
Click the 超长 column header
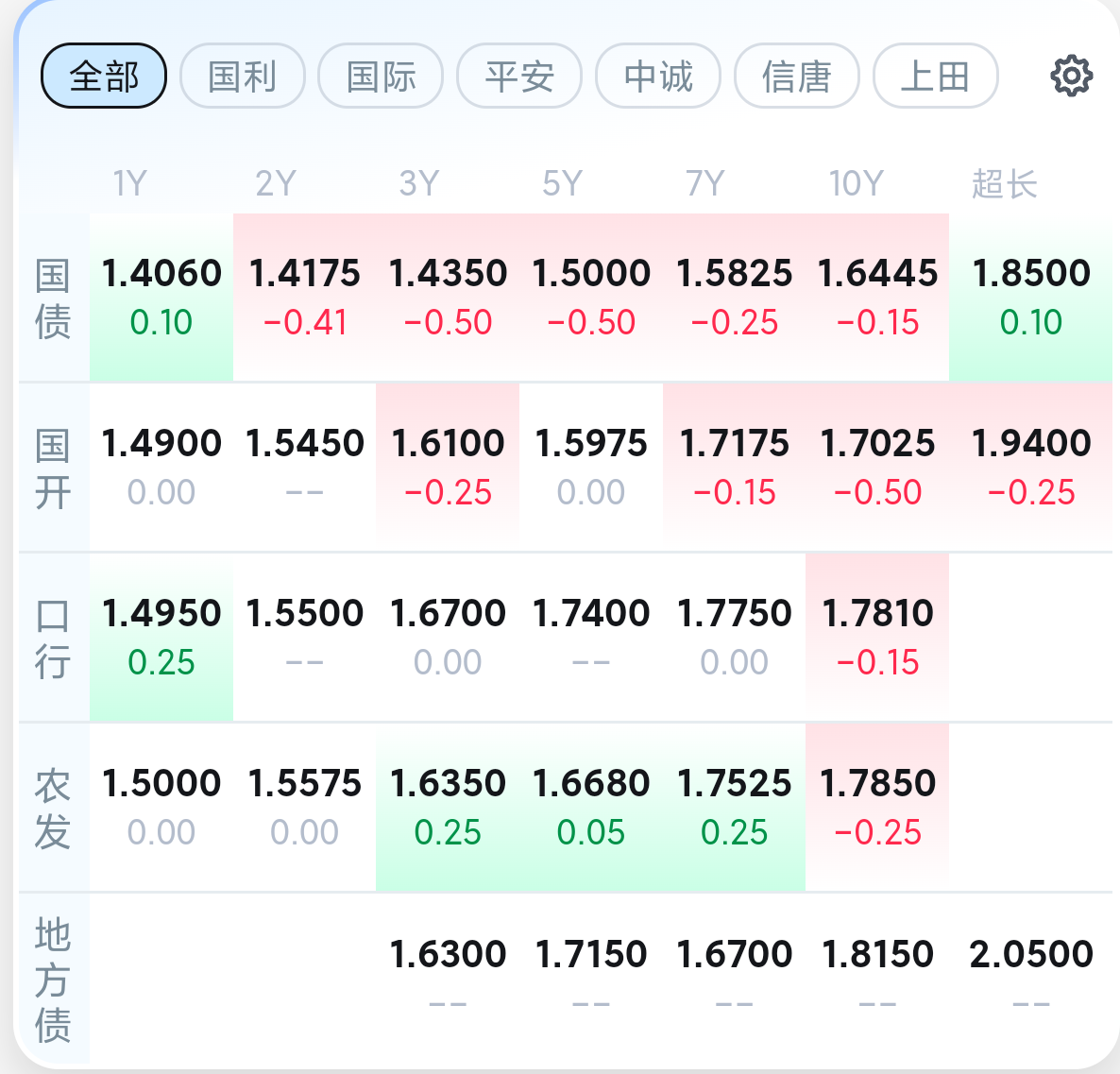click(x=1004, y=183)
